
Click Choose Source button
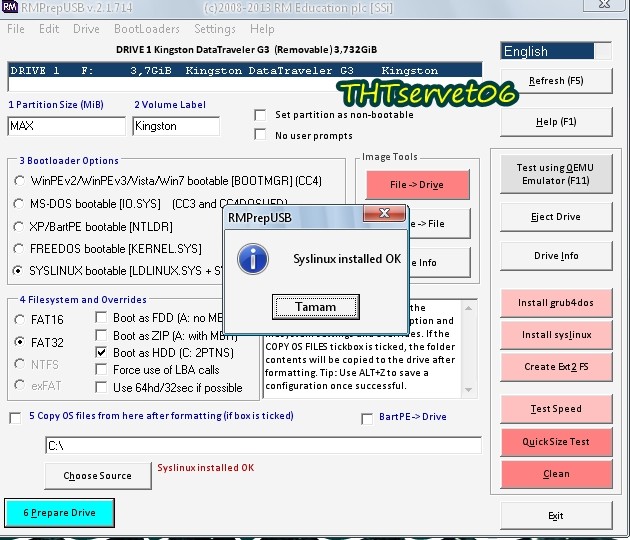[x=98, y=476]
